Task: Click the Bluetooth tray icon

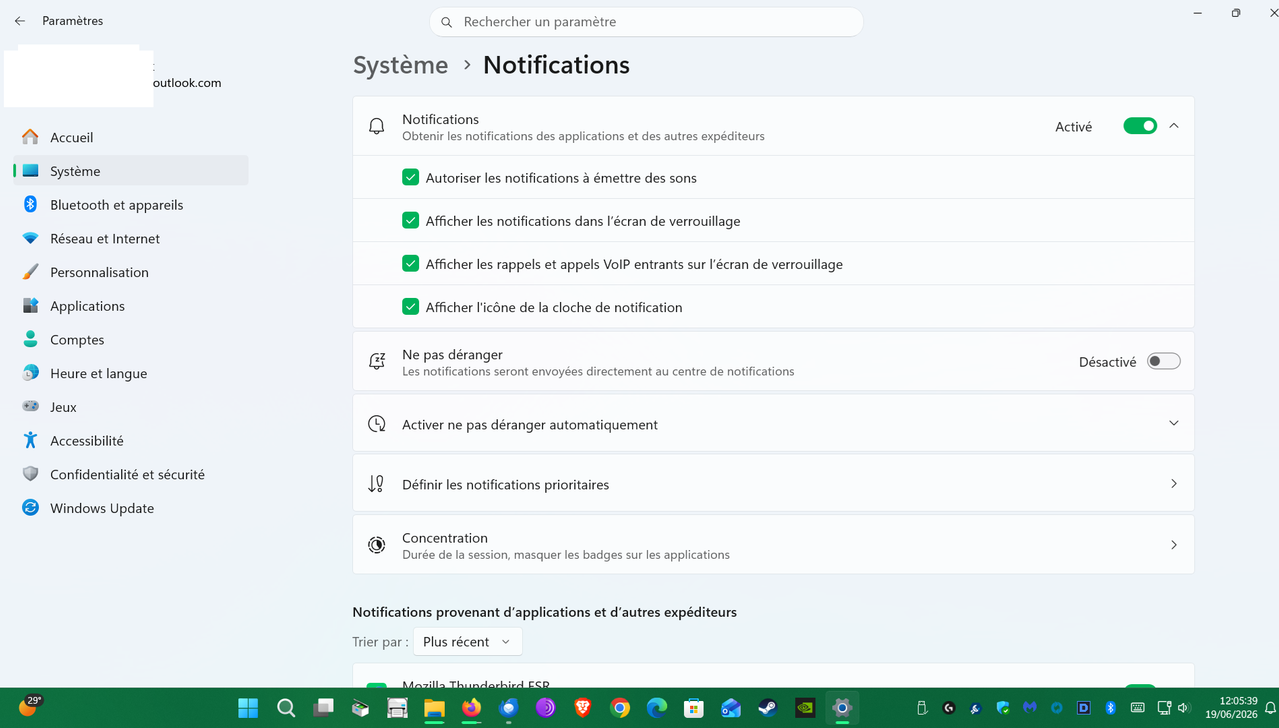Action: [x=1111, y=708]
